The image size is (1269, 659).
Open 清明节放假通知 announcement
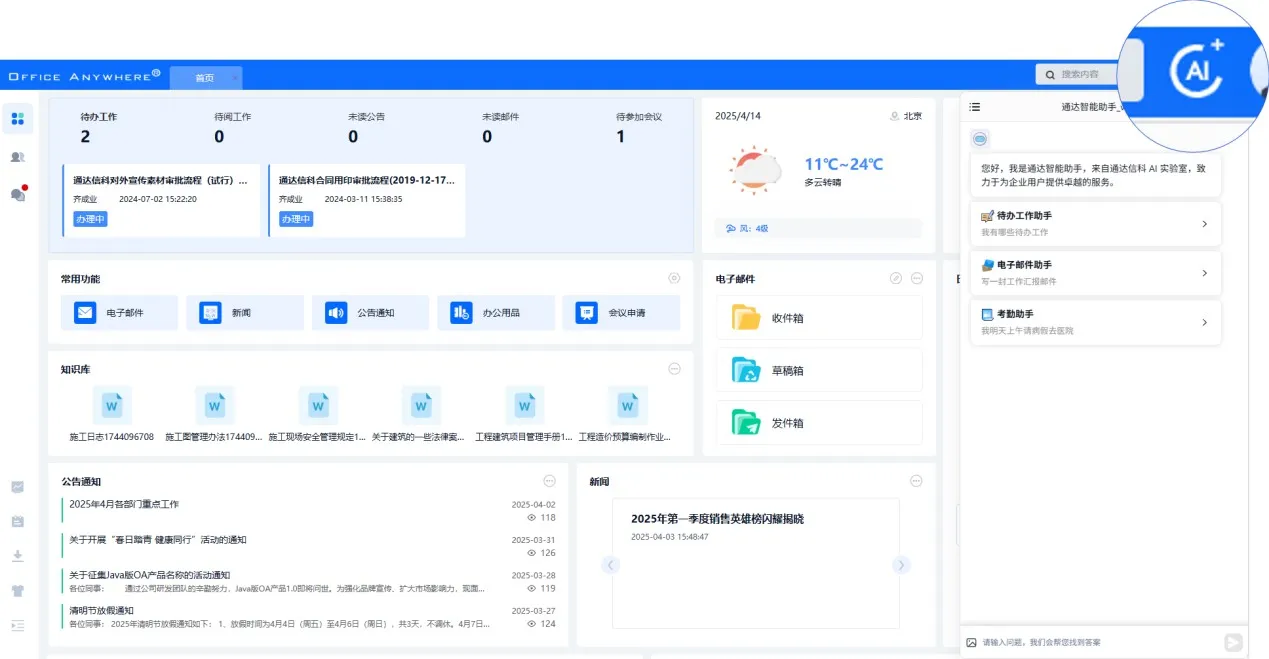[x=101, y=610]
